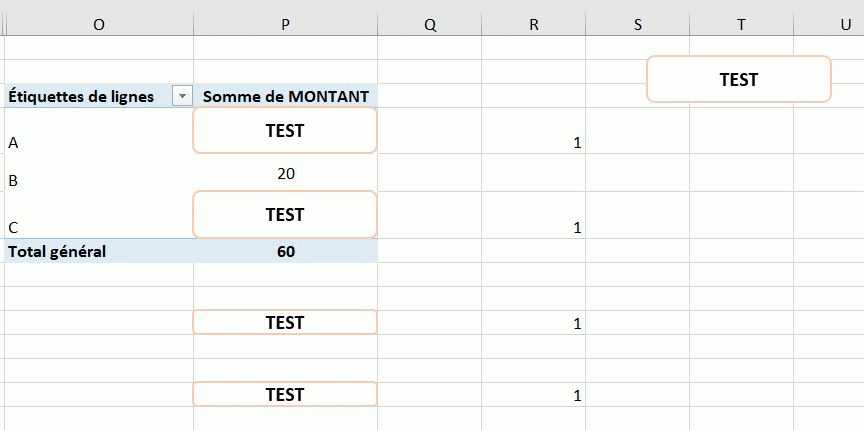Select column U header

point(830,25)
